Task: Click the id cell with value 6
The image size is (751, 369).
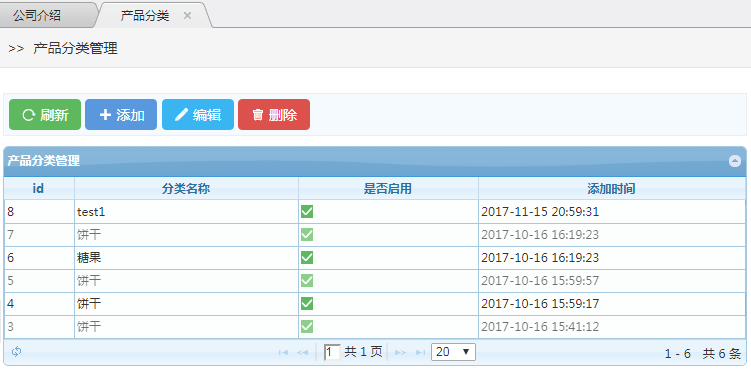Action: click(39, 258)
